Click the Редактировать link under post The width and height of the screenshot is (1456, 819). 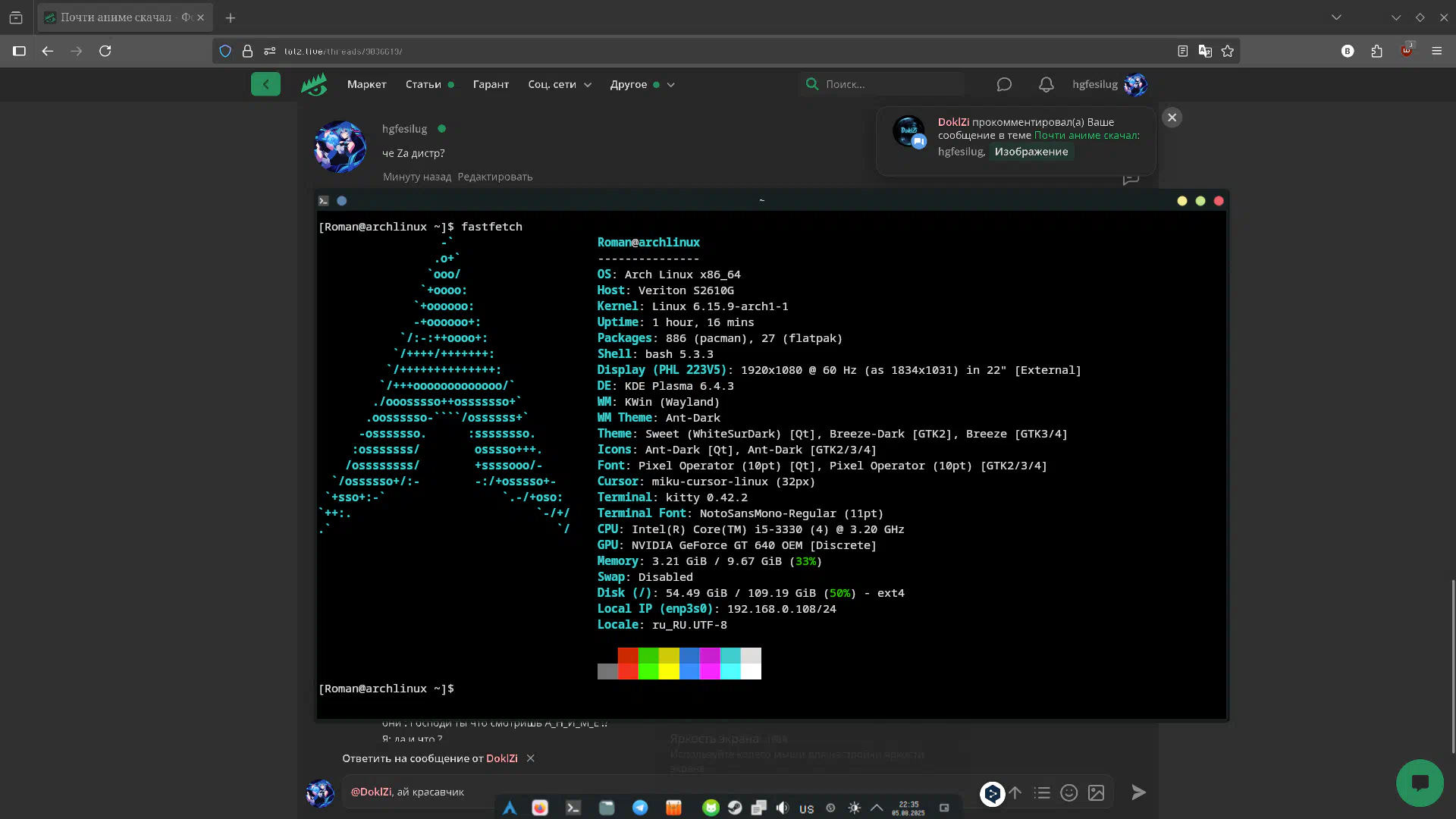[x=495, y=177]
